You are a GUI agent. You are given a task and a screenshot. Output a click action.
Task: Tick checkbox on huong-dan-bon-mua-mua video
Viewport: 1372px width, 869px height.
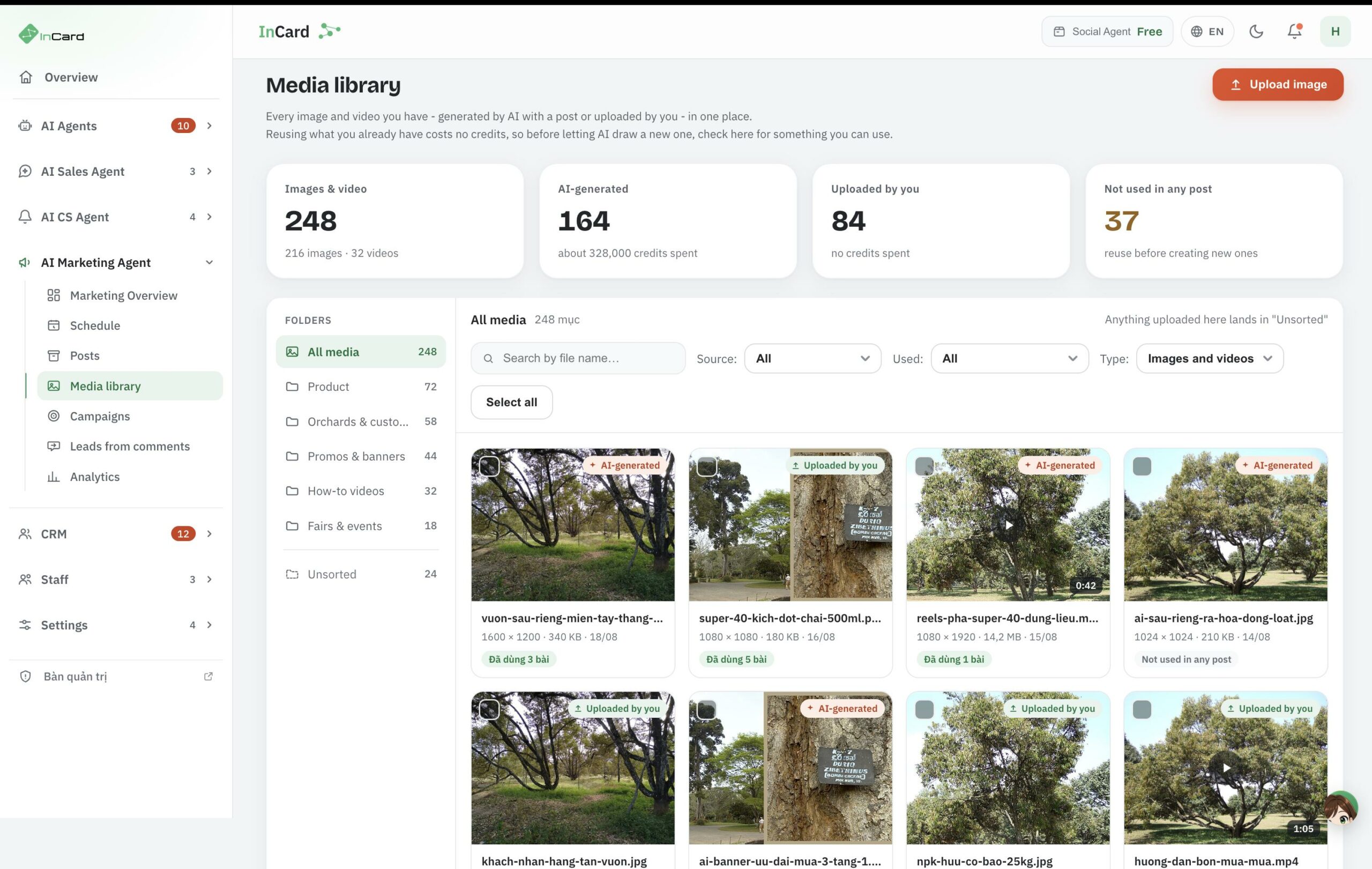click(x=1142, y=709)
